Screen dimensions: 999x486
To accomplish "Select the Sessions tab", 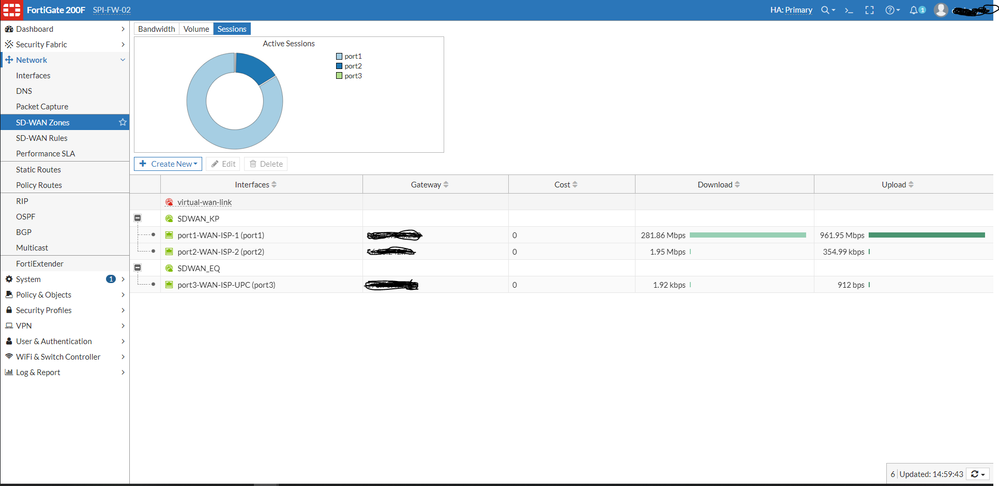I will point(232,29).
